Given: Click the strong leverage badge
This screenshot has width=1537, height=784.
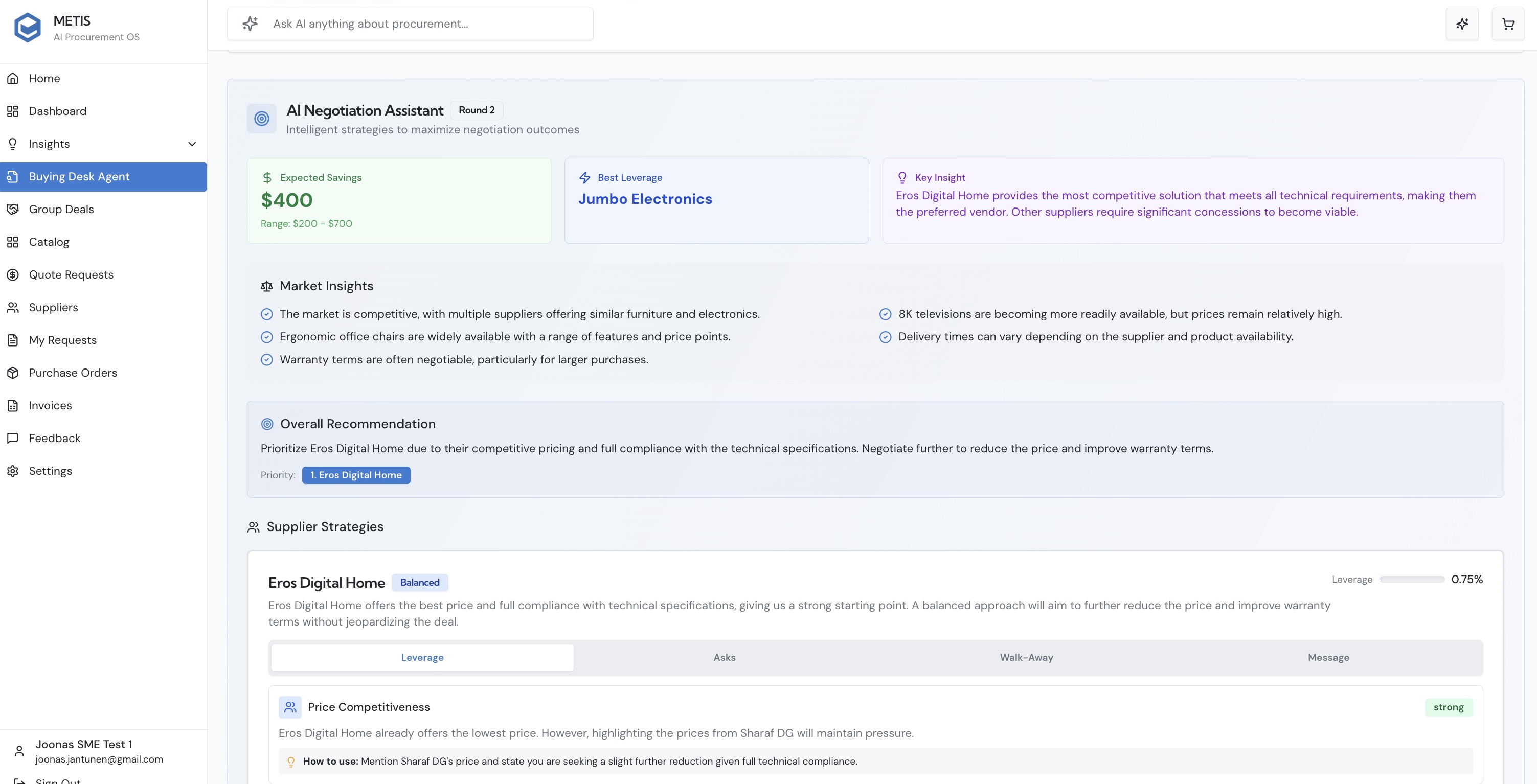Looking at the screenshot, I should tap(1449, 707).
